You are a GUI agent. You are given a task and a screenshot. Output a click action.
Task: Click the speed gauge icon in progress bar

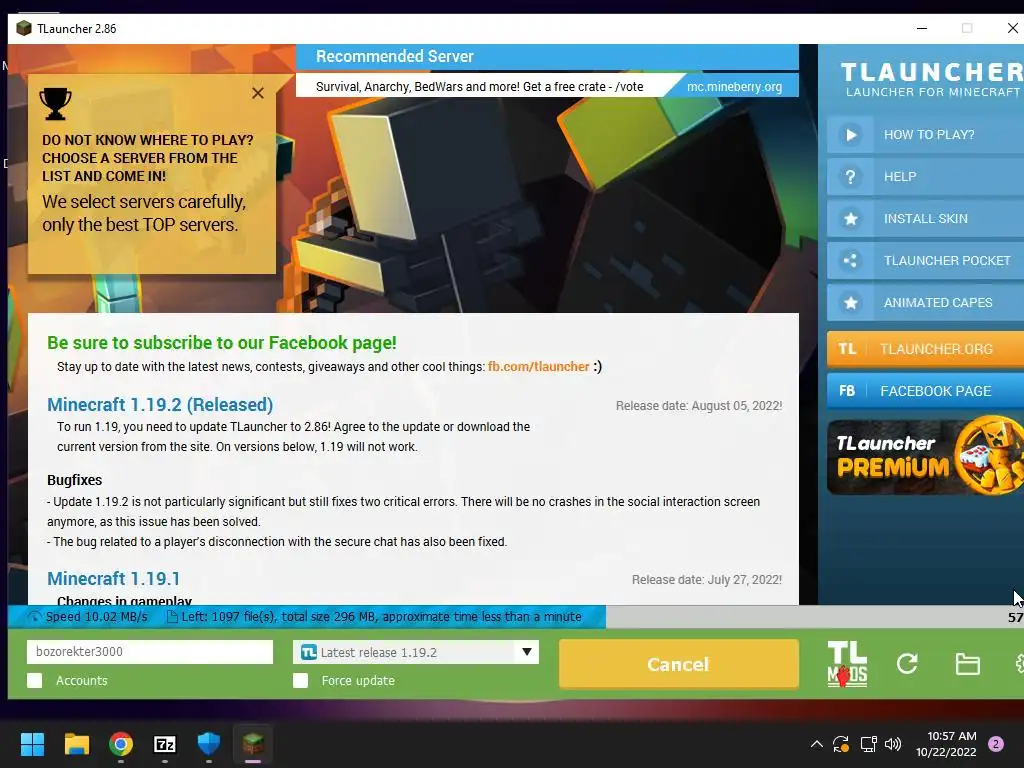tap(34, 616)
